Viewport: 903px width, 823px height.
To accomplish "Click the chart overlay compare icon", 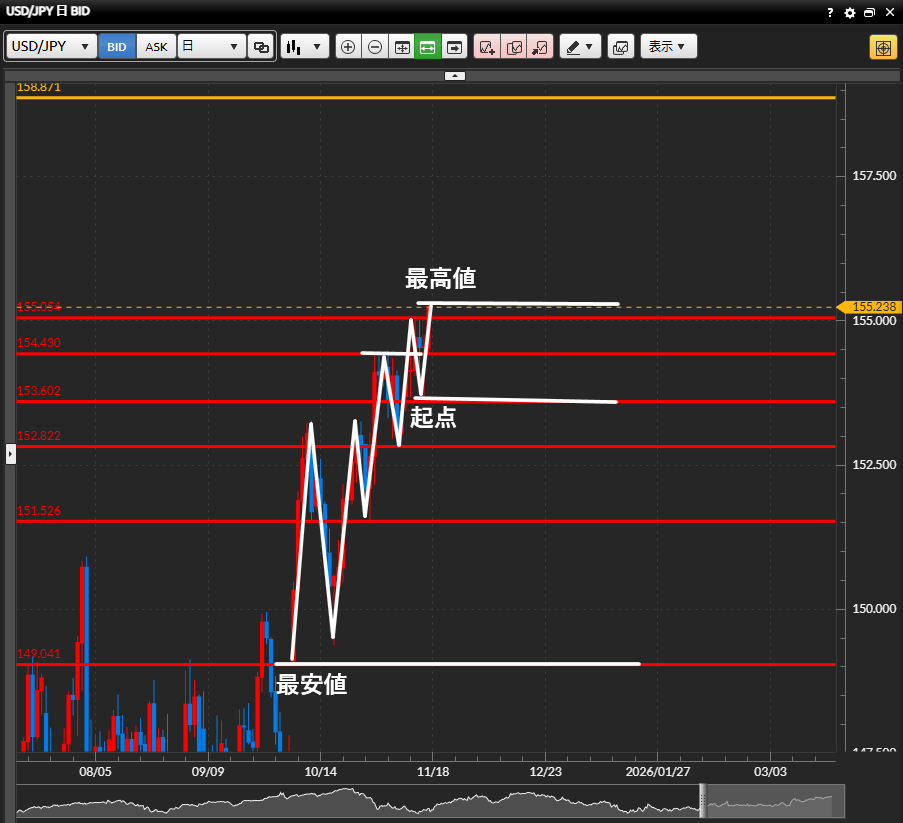I will click(621, 47).
